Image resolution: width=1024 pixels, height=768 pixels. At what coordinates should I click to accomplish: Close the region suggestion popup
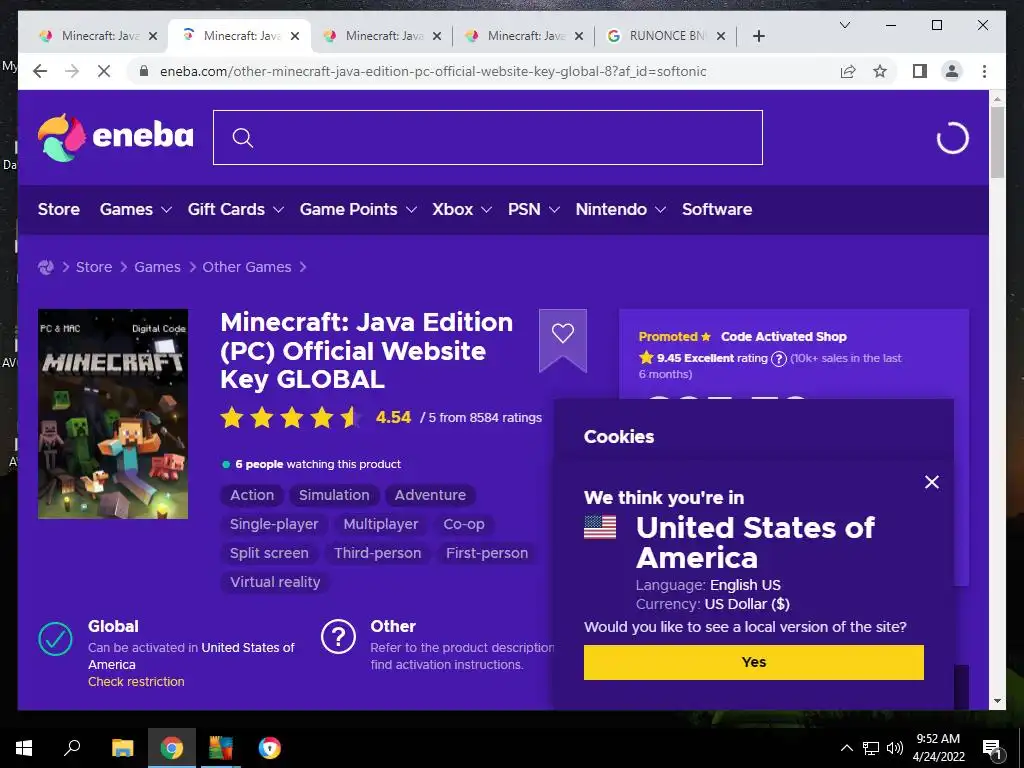pyautogui.click(x=932, y=482)
